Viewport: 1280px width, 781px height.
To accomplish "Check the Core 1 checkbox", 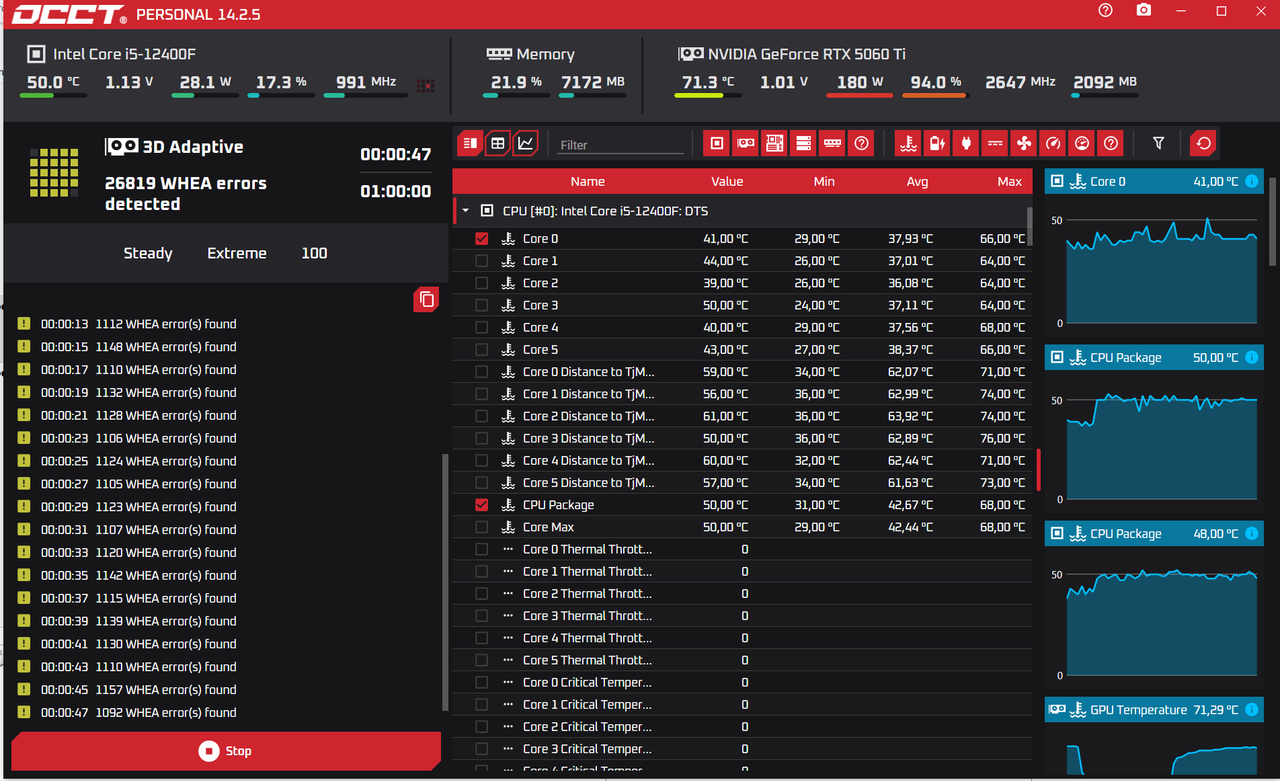I will pos(482,261).
